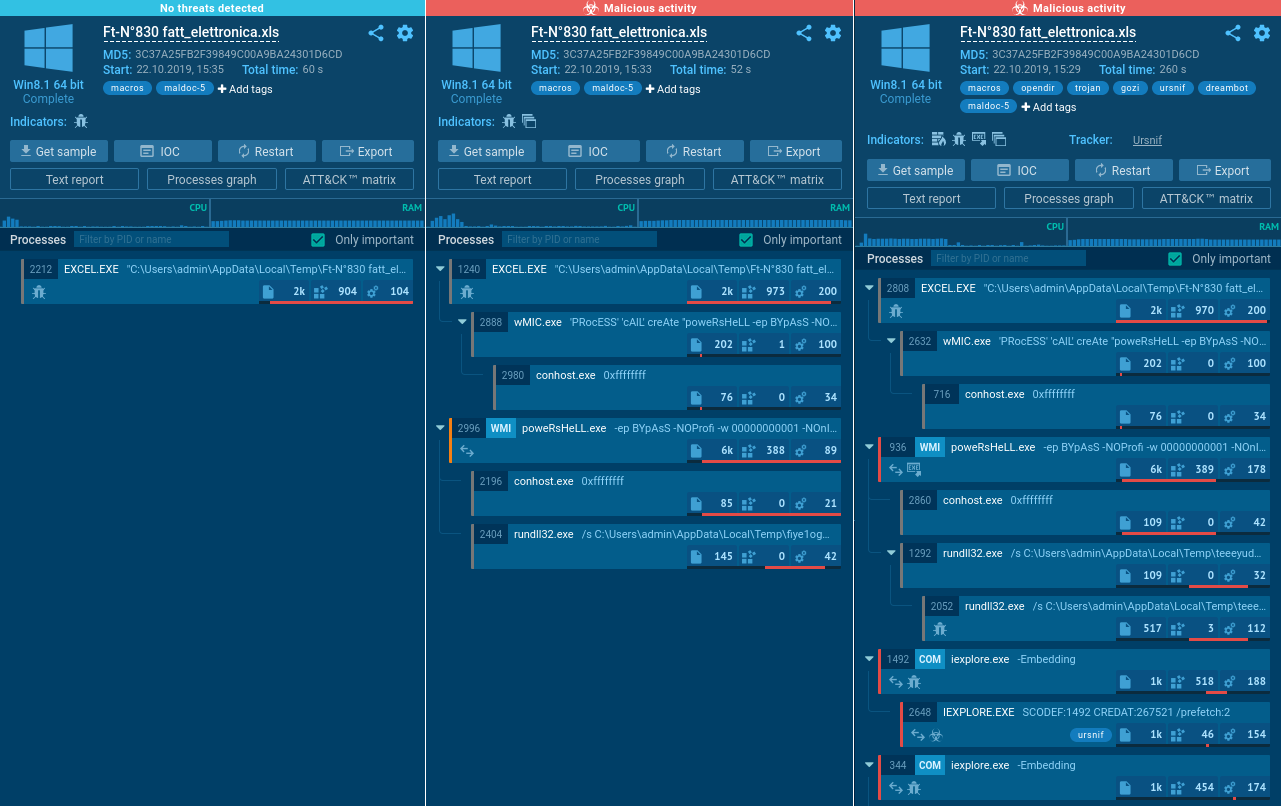The image size is (1281, 806).
Task: Share the analysis in the left panel
Action: coord(376,33)
